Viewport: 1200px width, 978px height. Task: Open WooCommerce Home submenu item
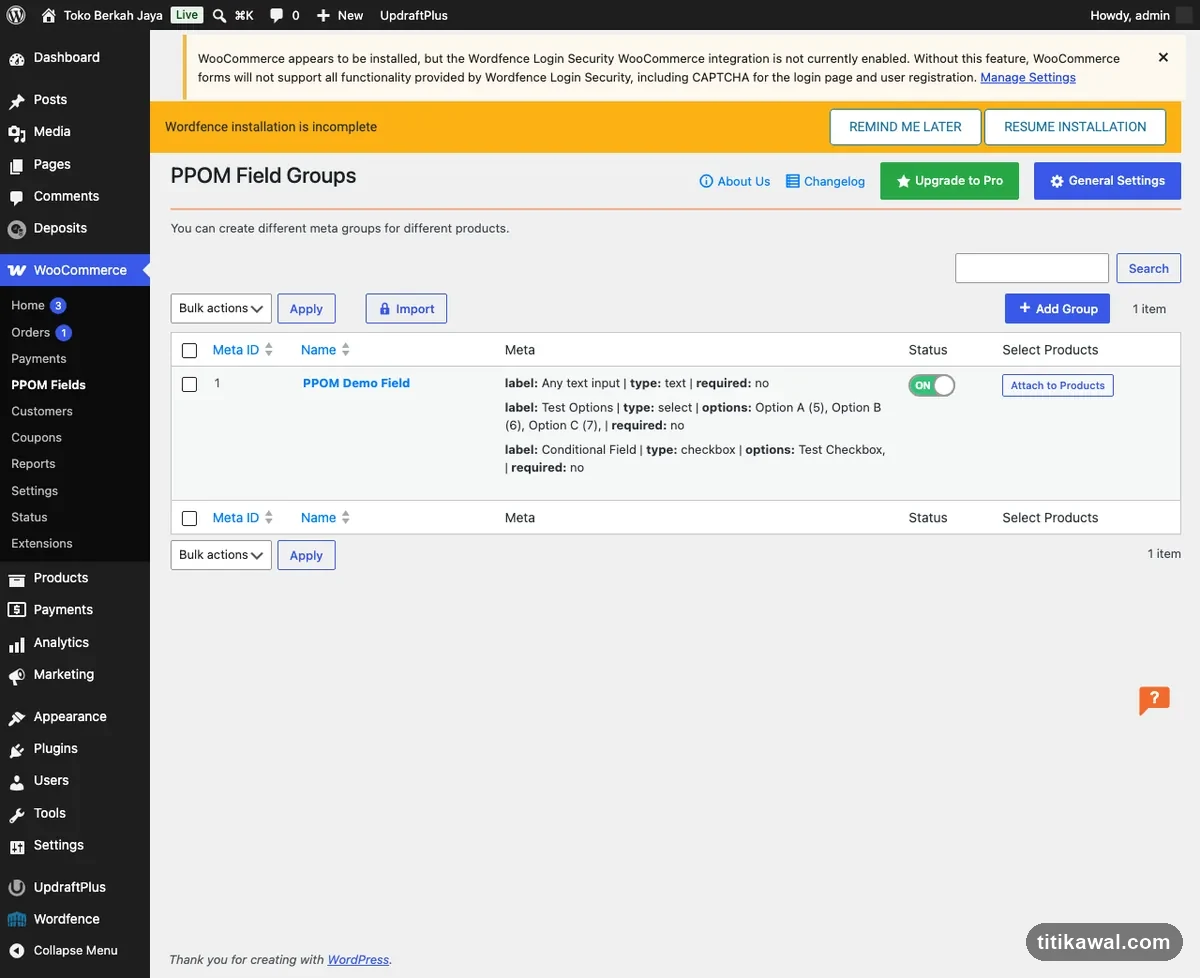[28, 306]
